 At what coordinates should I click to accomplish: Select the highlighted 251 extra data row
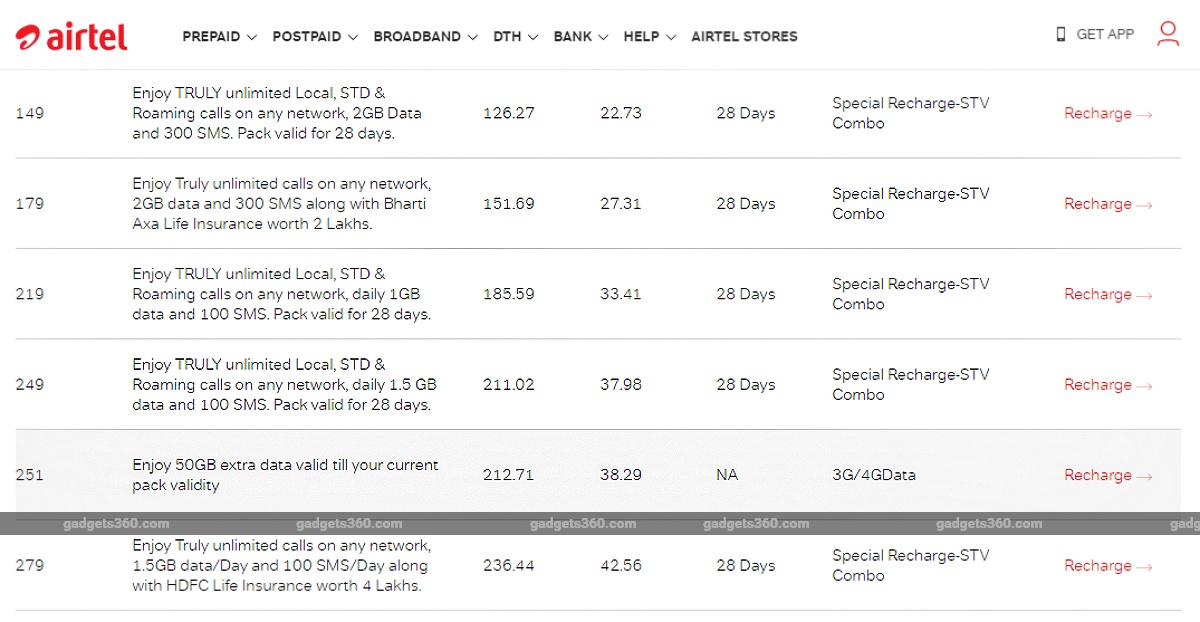pyautogui.click(x=600, y=475)
